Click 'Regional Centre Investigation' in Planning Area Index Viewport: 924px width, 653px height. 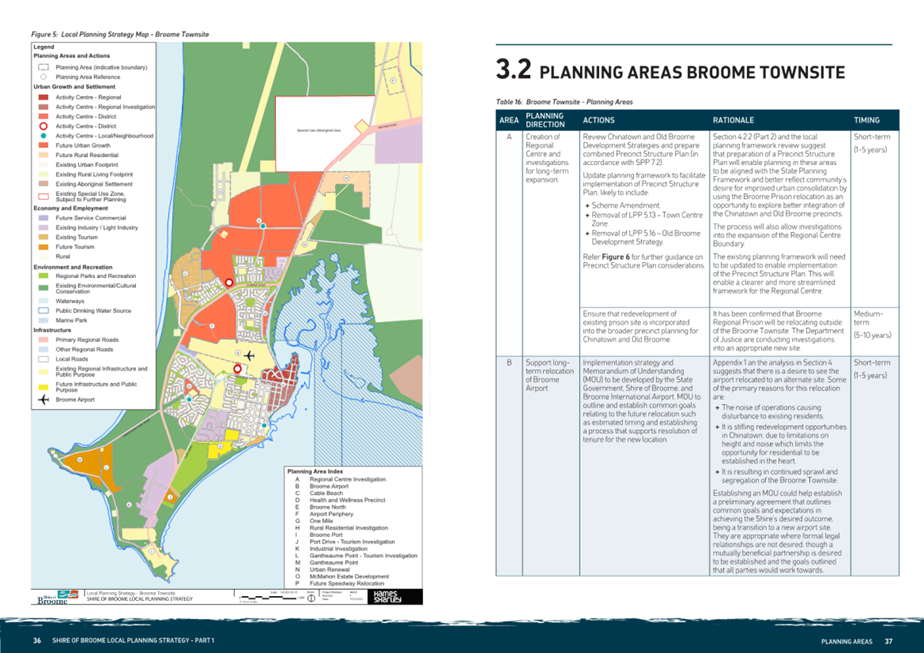click(x=348, y=479)
